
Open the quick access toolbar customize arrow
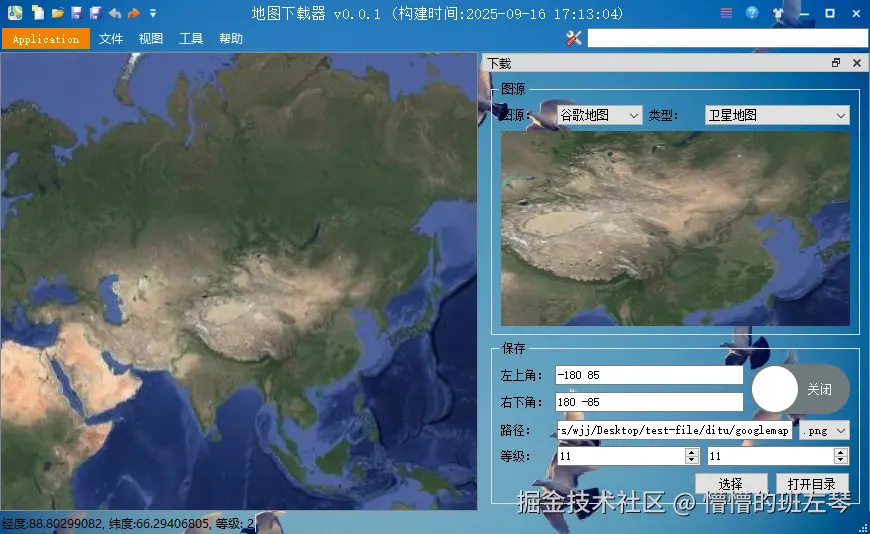[x=153, y=13]
